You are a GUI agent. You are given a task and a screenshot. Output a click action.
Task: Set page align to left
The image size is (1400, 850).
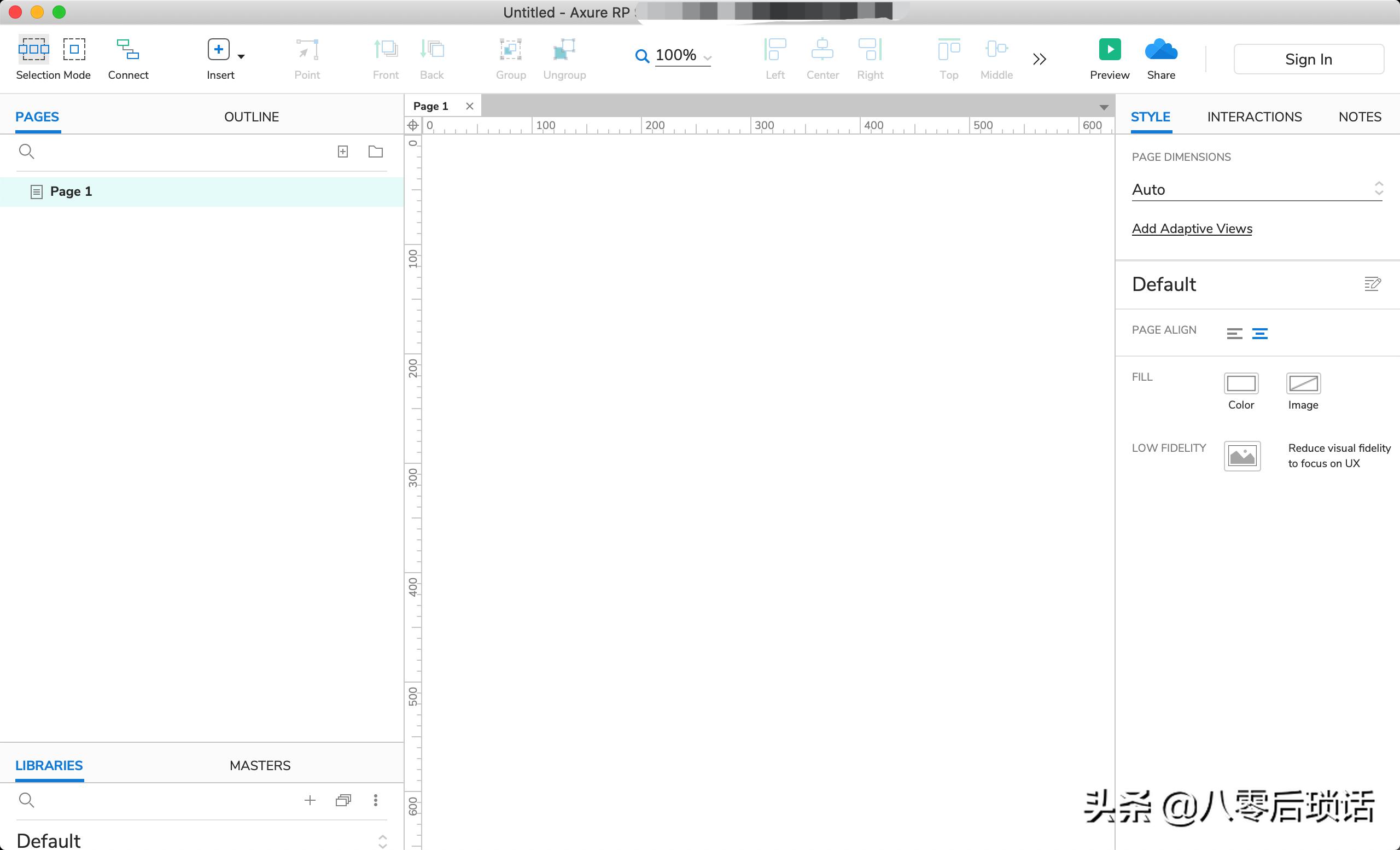pos(1234,334)
